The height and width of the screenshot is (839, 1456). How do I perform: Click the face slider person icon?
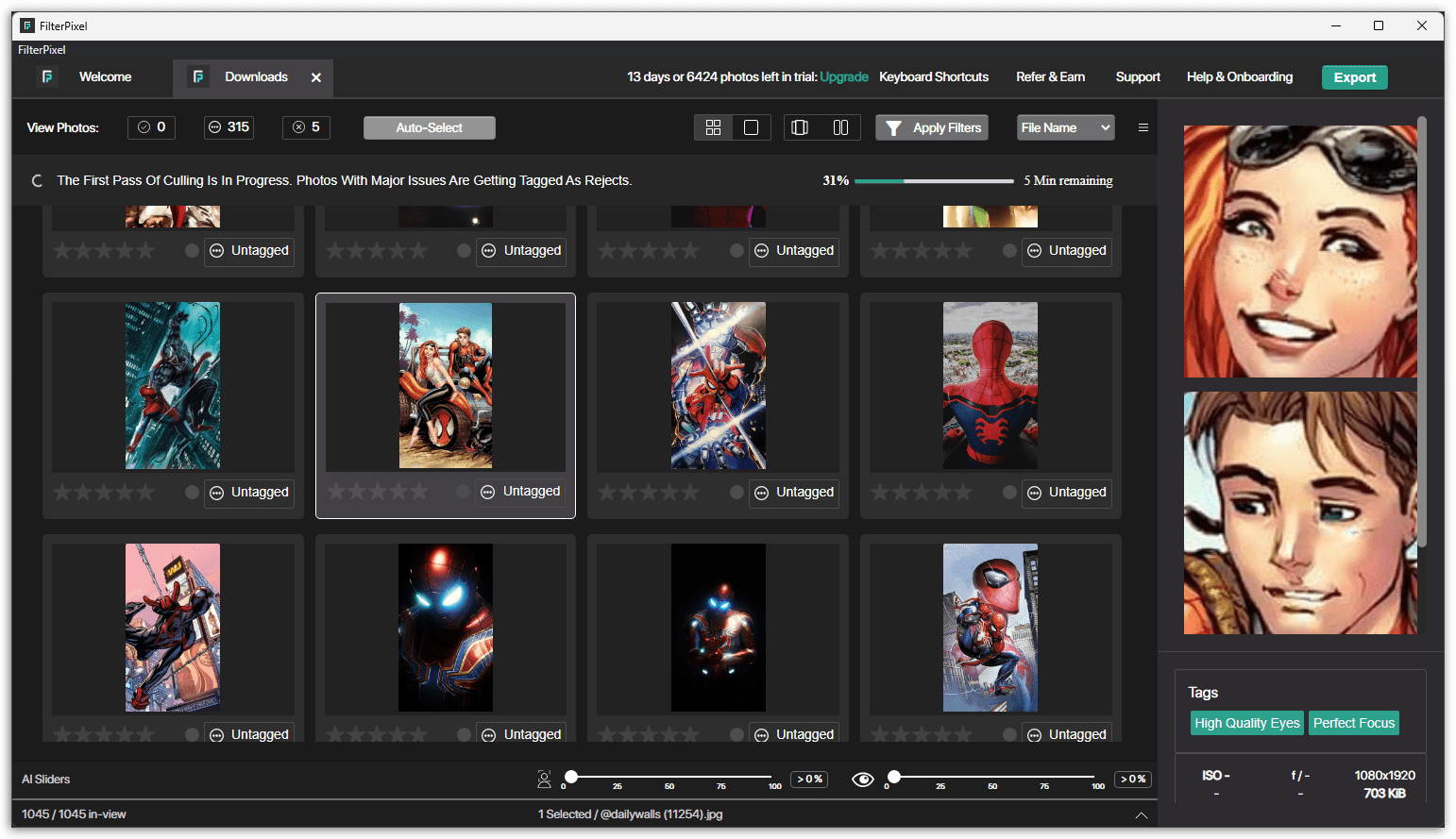544,780
